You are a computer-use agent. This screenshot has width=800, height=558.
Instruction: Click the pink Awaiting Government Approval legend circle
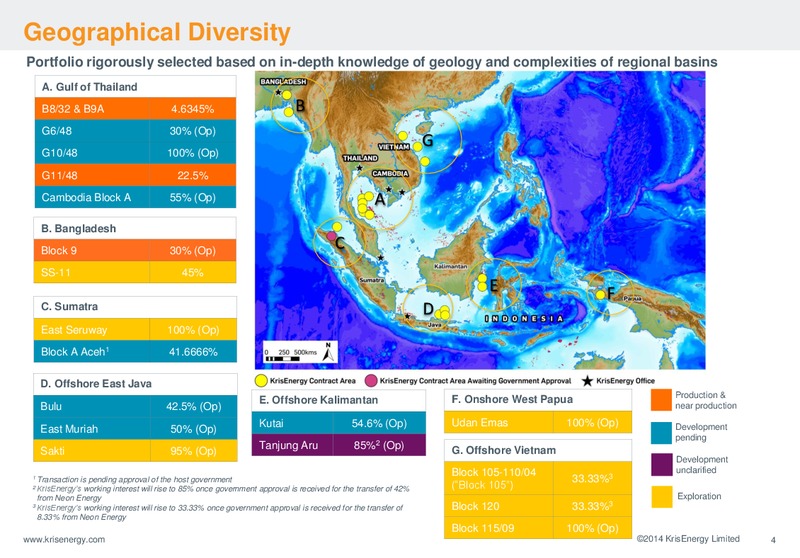click(371, 381)
